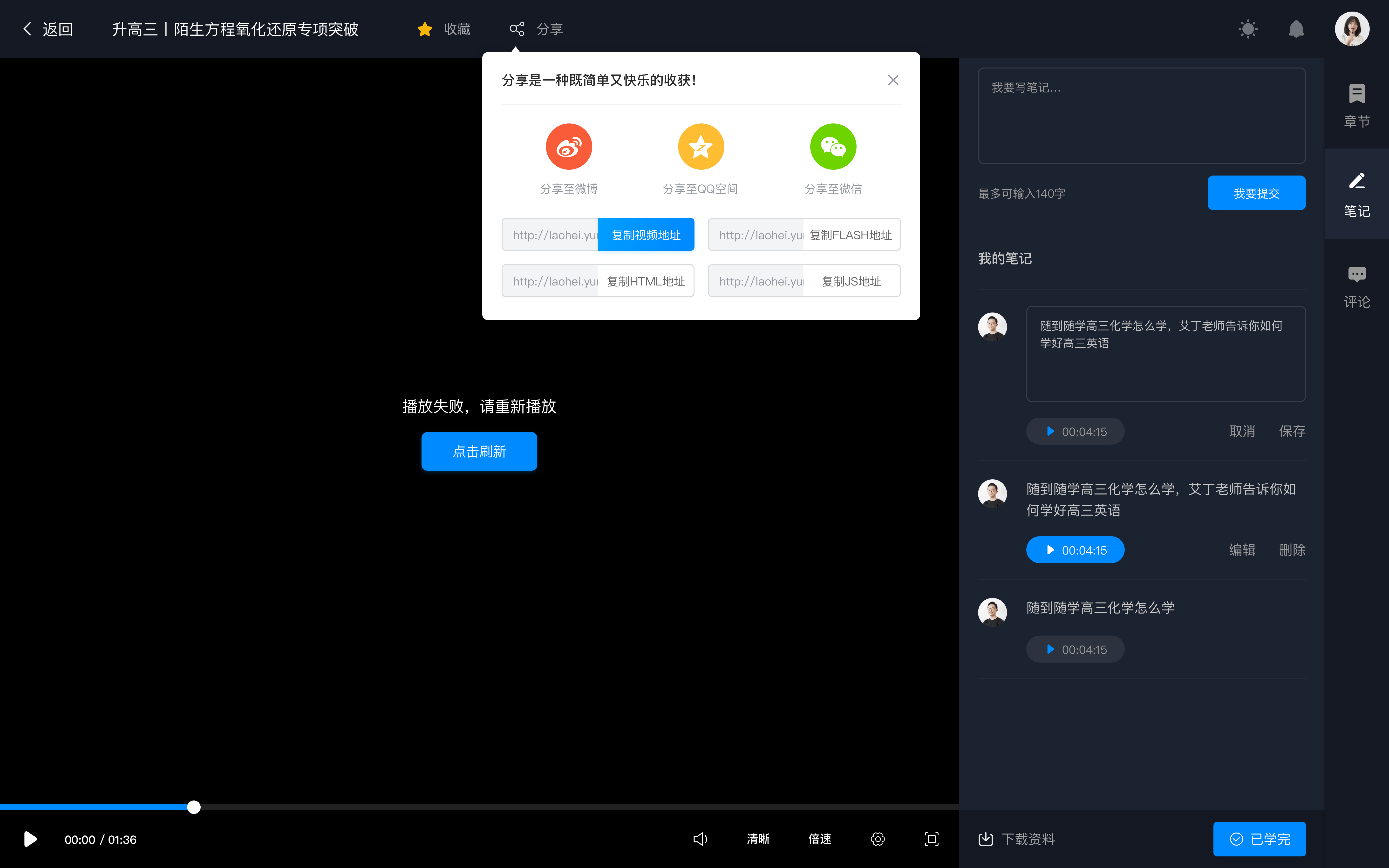
Task: Click 我要提交 to submit the note
Action: (1258, 192)
